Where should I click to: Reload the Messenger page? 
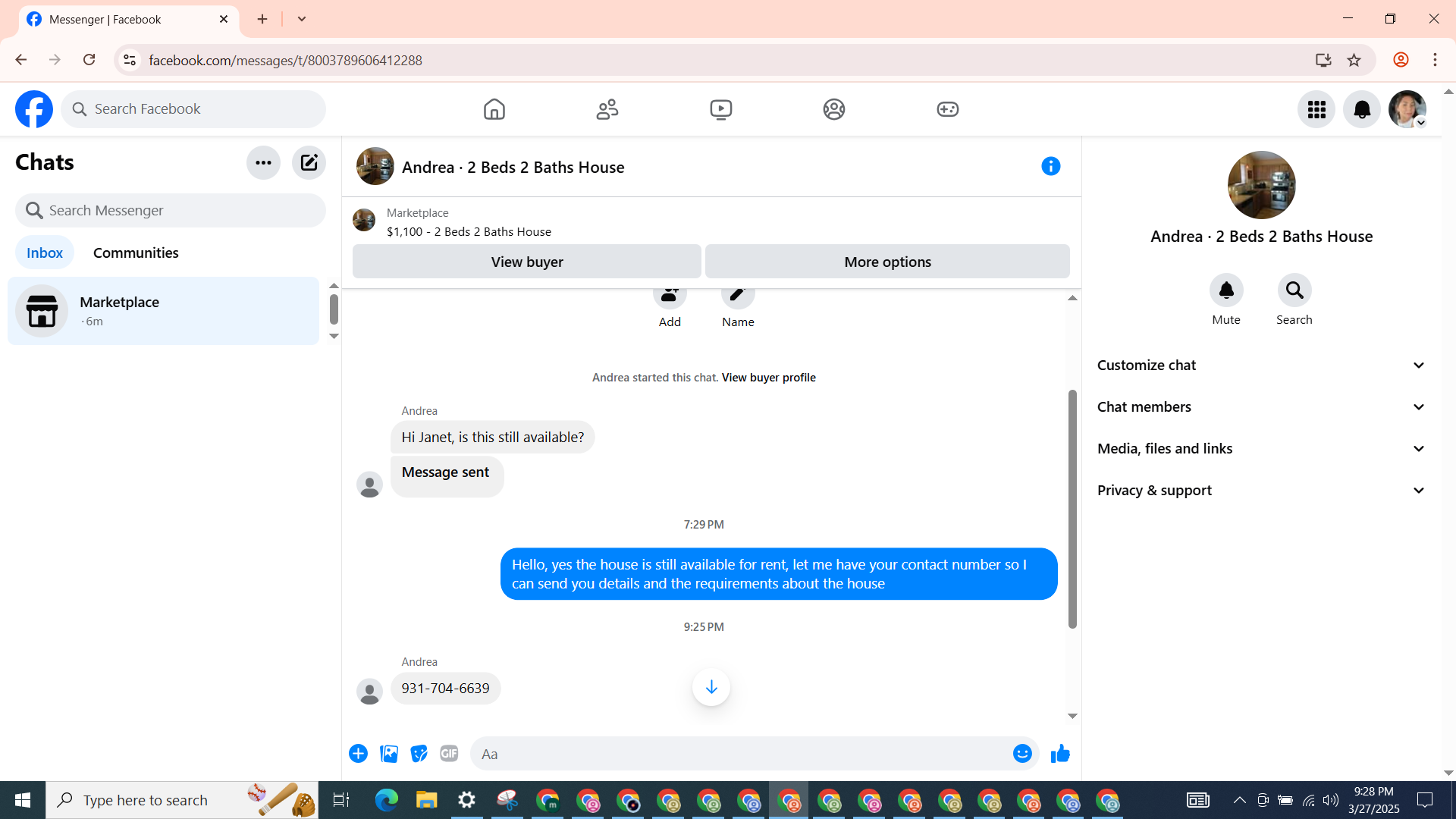89,60
